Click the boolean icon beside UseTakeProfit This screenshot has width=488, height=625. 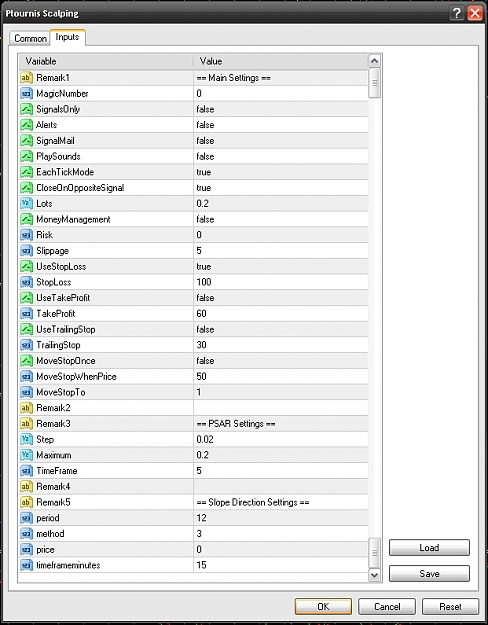pos(26,298)
